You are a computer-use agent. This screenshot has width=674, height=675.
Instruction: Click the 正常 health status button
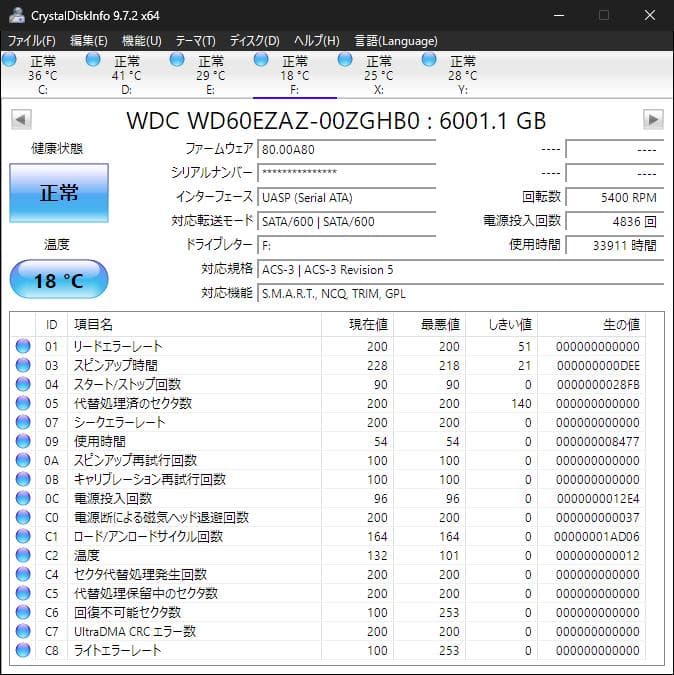pos(59,193)
